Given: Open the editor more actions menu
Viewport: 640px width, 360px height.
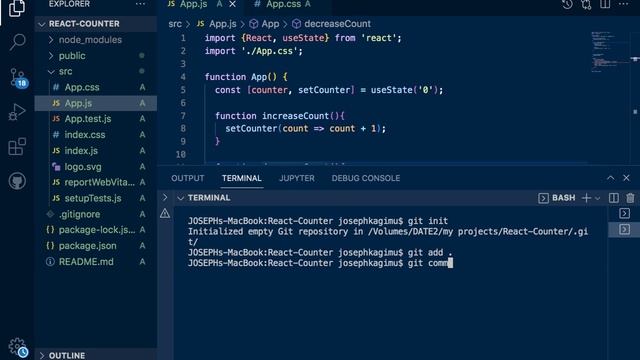Looking at the screenshot, I should coord(623,4).
